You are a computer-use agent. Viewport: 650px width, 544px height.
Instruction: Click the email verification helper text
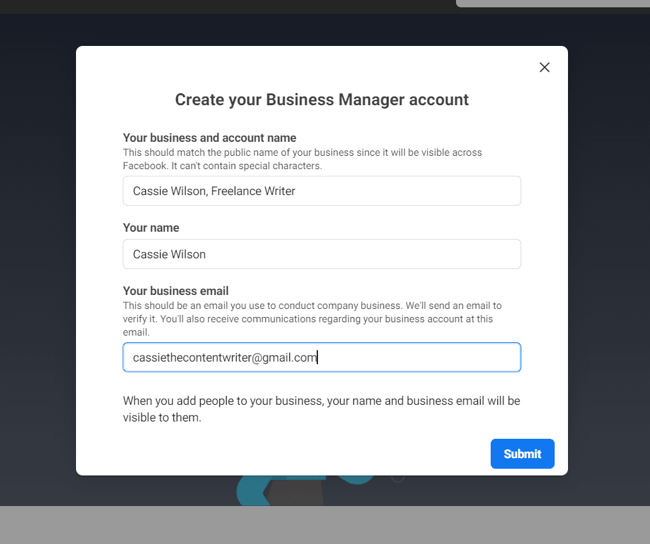[x=310, y=318]
